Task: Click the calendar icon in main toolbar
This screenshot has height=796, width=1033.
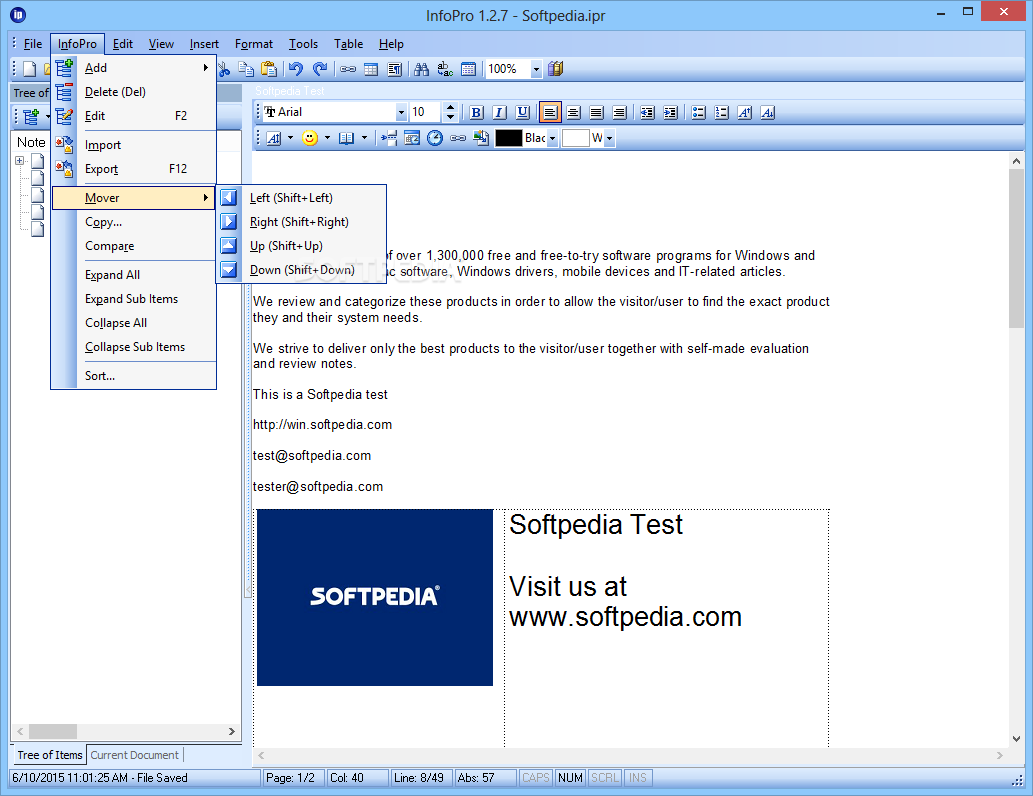Action: pos(468,69)
